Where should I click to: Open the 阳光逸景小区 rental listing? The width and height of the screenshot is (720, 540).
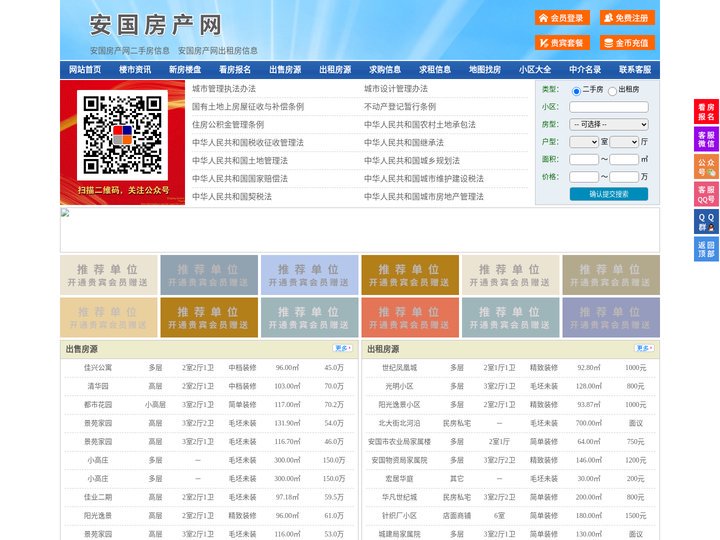click(x=399, y=405)
